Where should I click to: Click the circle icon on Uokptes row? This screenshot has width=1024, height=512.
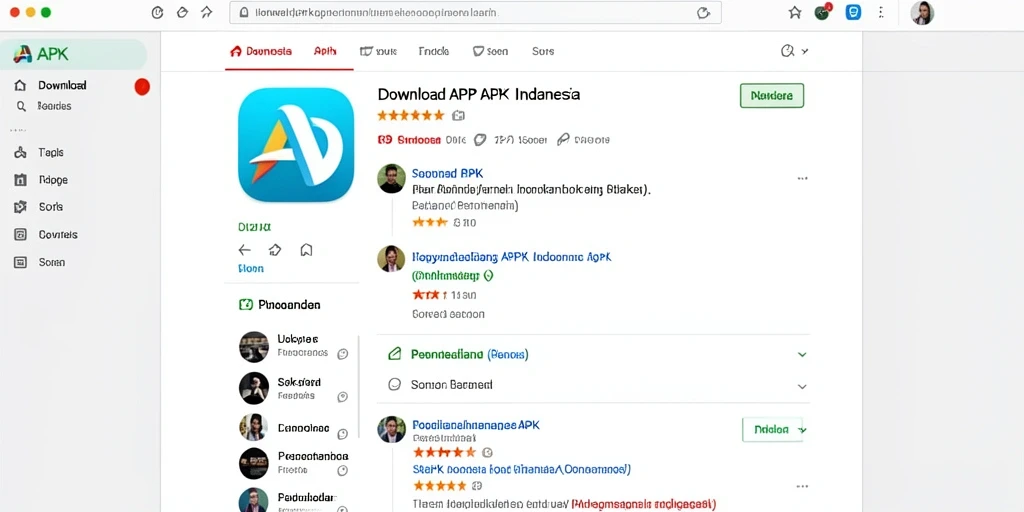click(x=342, y=354)
